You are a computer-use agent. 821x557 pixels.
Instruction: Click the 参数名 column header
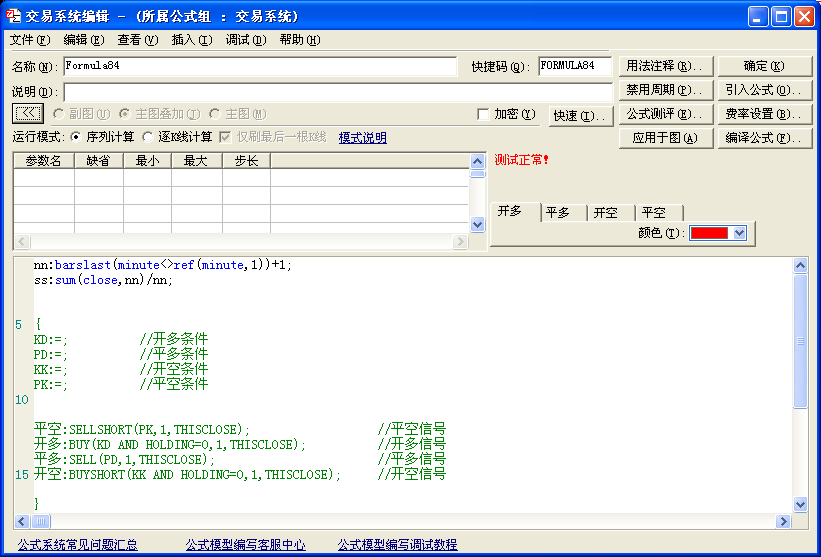(x=43, y=161)
